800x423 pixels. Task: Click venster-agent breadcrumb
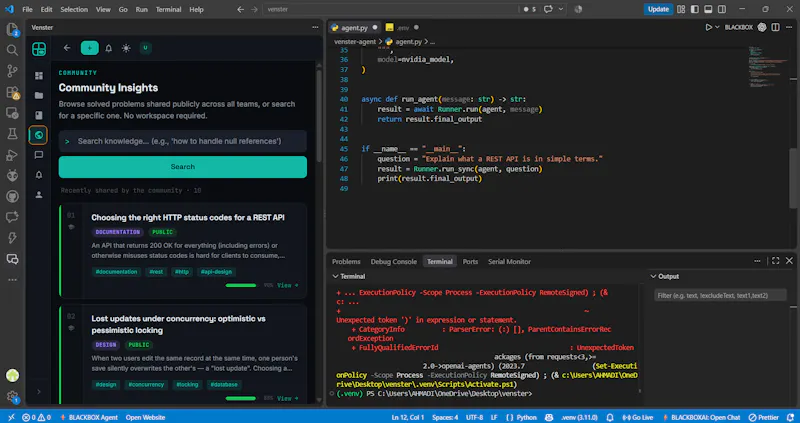tap(355, 42)
